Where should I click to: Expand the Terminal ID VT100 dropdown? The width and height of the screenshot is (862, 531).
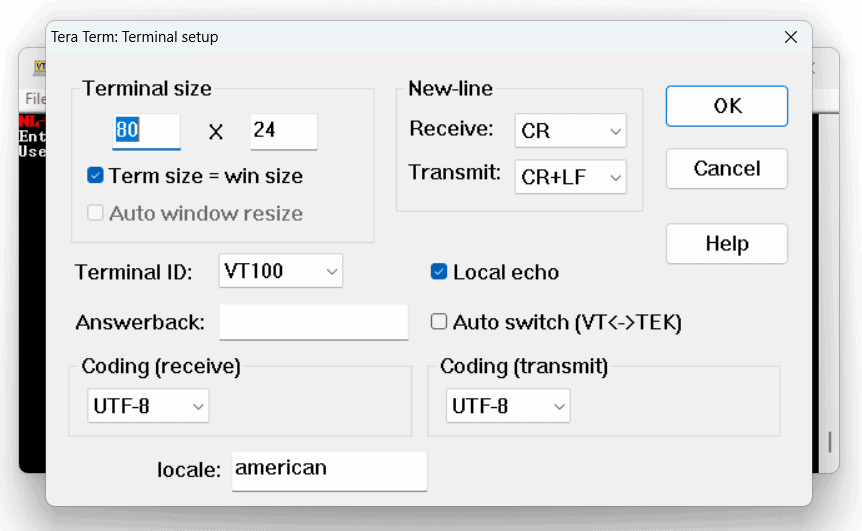[280, 271]
